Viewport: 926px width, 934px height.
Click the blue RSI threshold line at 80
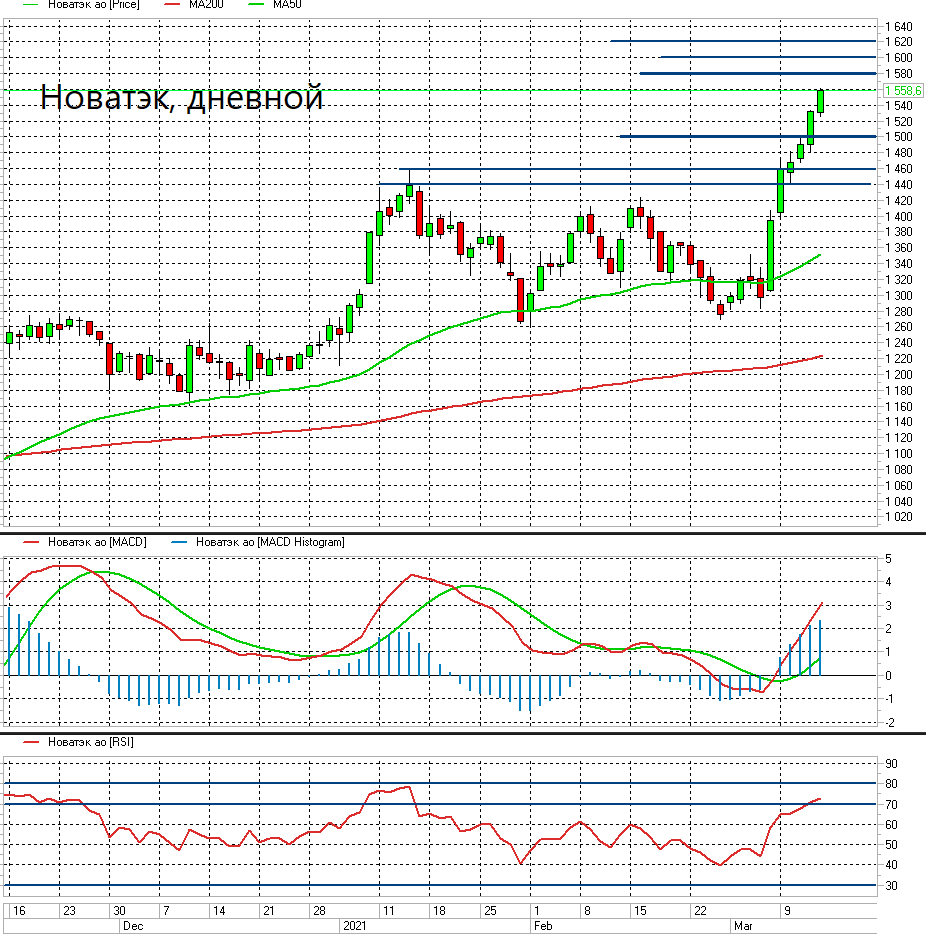click(x=440, y=783)
